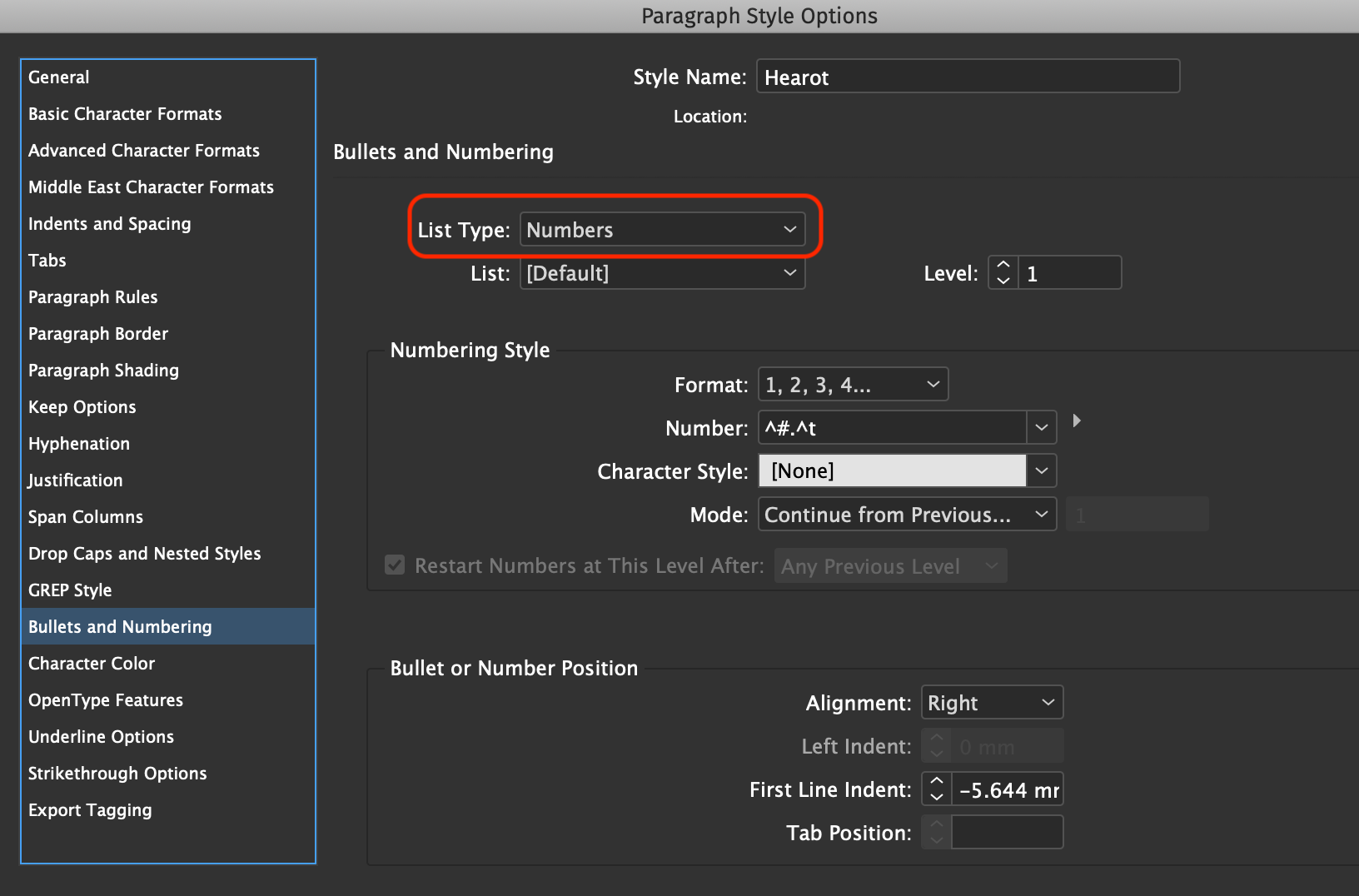1359x896 pixels.
Task: Toggle Restart Numbers at This Level After checkbox
Action: tap(395, 565)
